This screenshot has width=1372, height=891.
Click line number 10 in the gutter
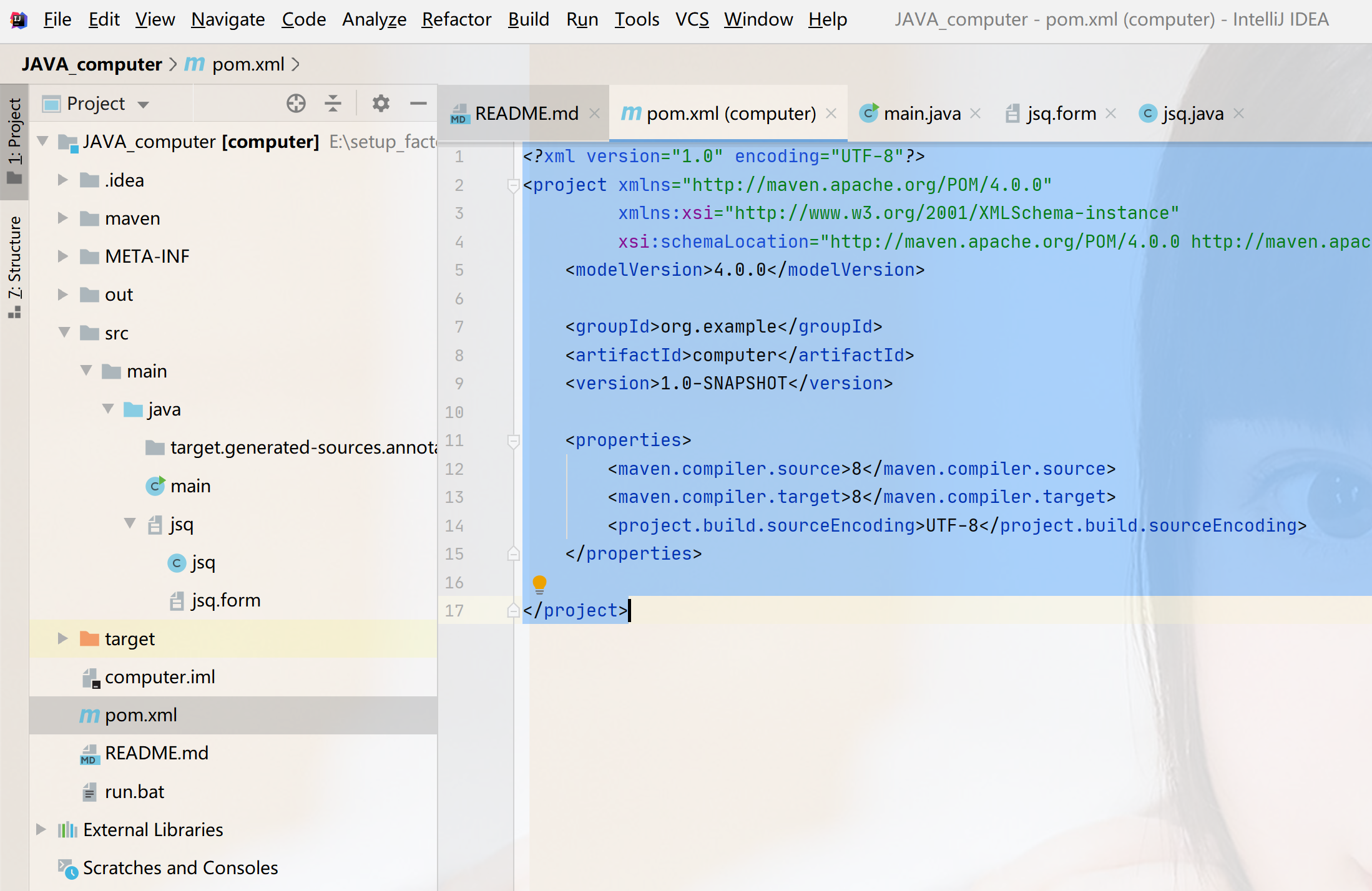tap(454, 412)
